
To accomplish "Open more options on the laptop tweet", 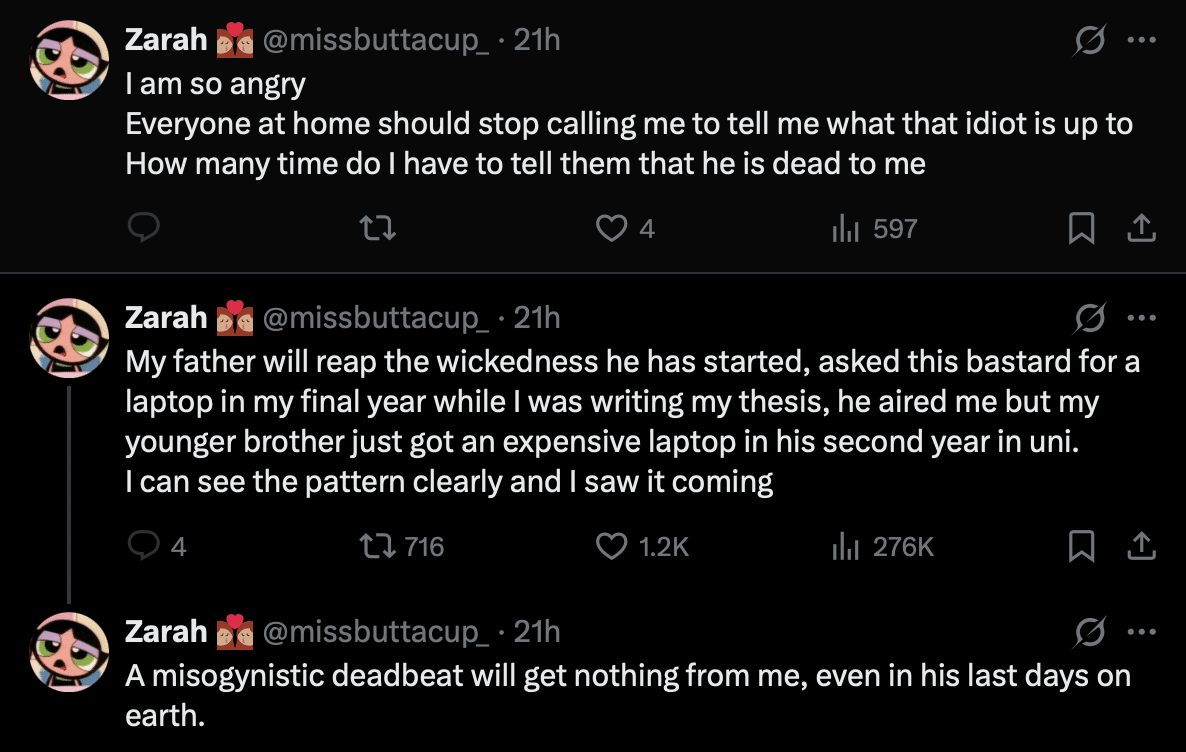I will pyautogui.click(x=1141, y=318).
